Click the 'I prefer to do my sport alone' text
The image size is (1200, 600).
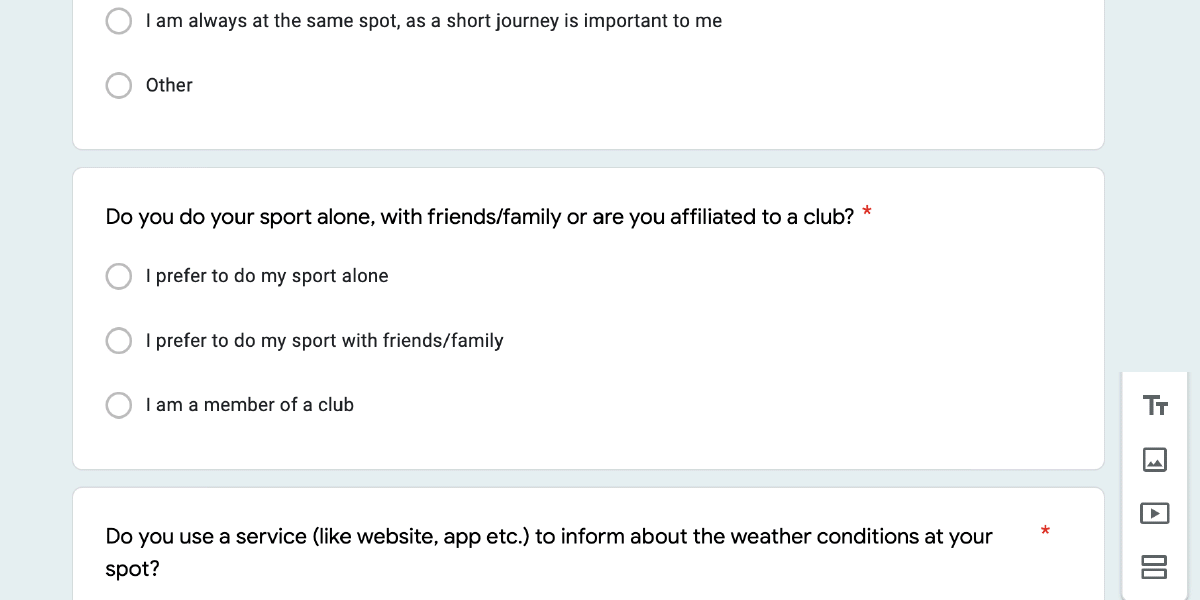[x=266, y=277]
